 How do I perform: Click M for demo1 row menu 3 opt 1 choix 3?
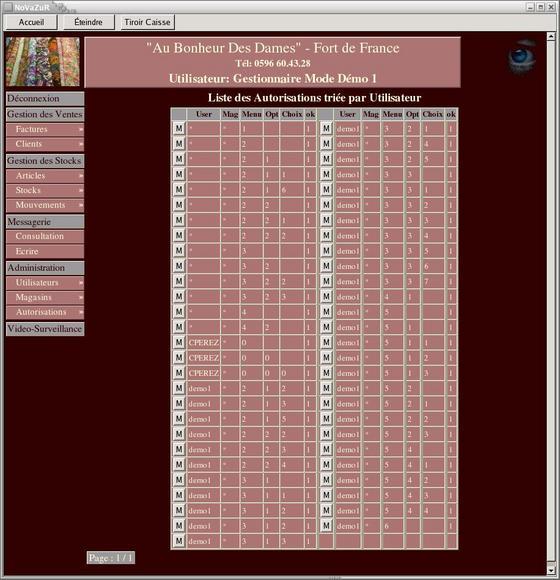179,541
